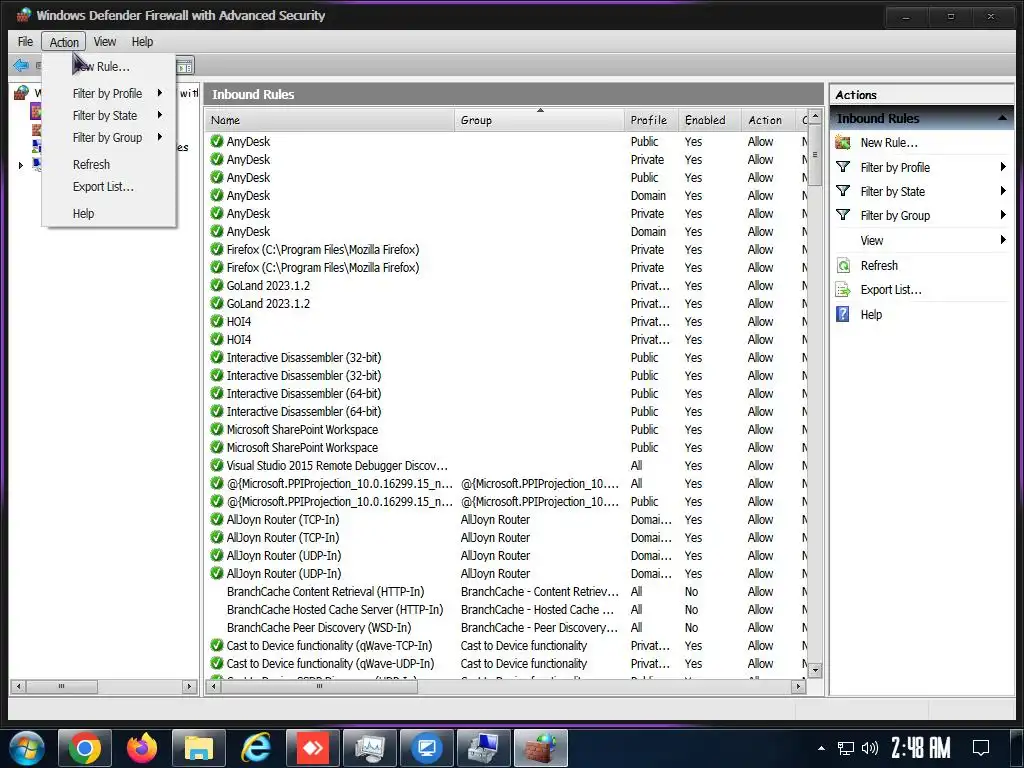Screen dimensions: 1024x768
Task: Click the Filter by Group funnel icon
Action: point(843,215)
